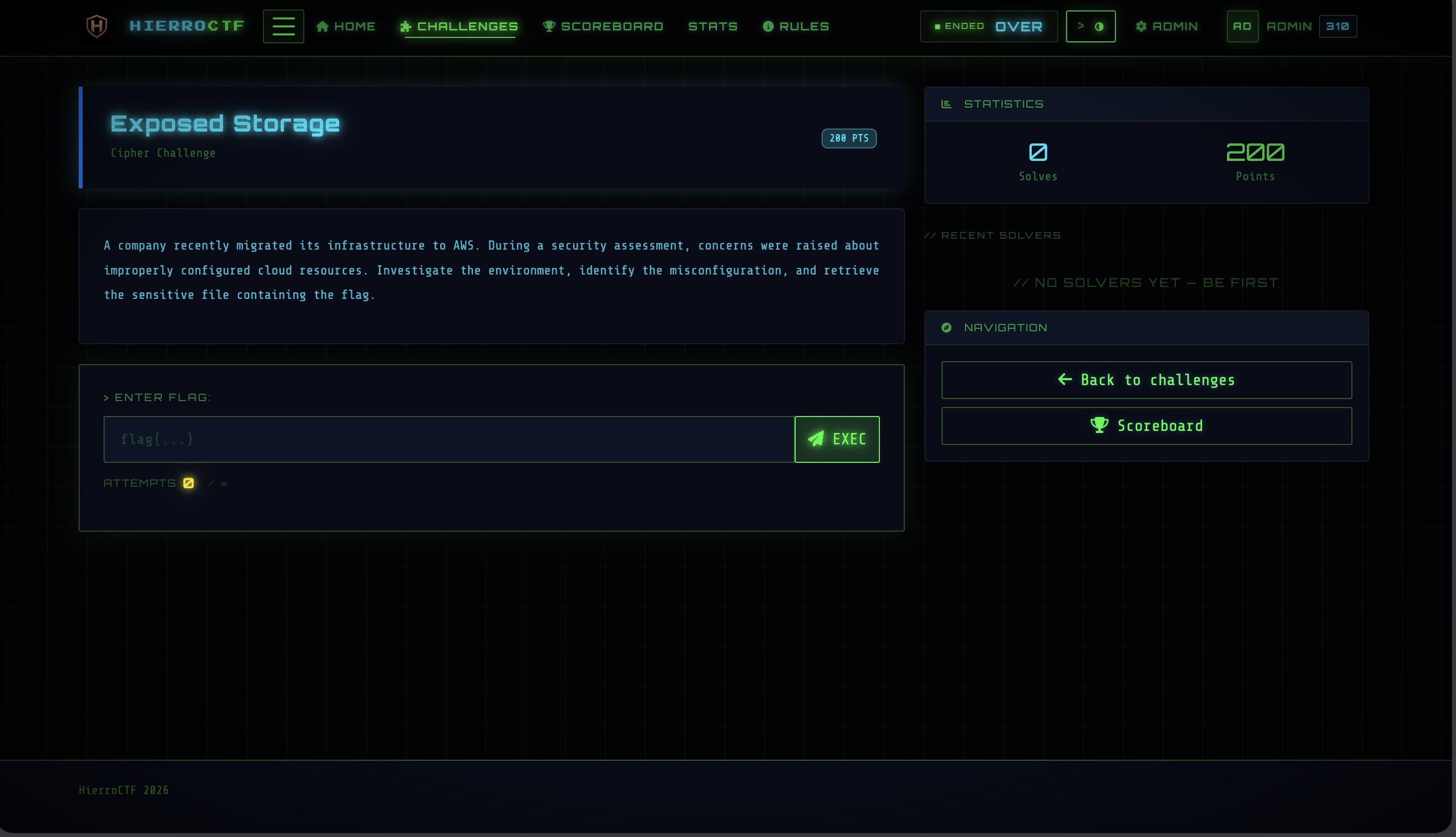The image size is (1456, 837).
Task: Click the 310 score badge
Action: click(1337, 26)
